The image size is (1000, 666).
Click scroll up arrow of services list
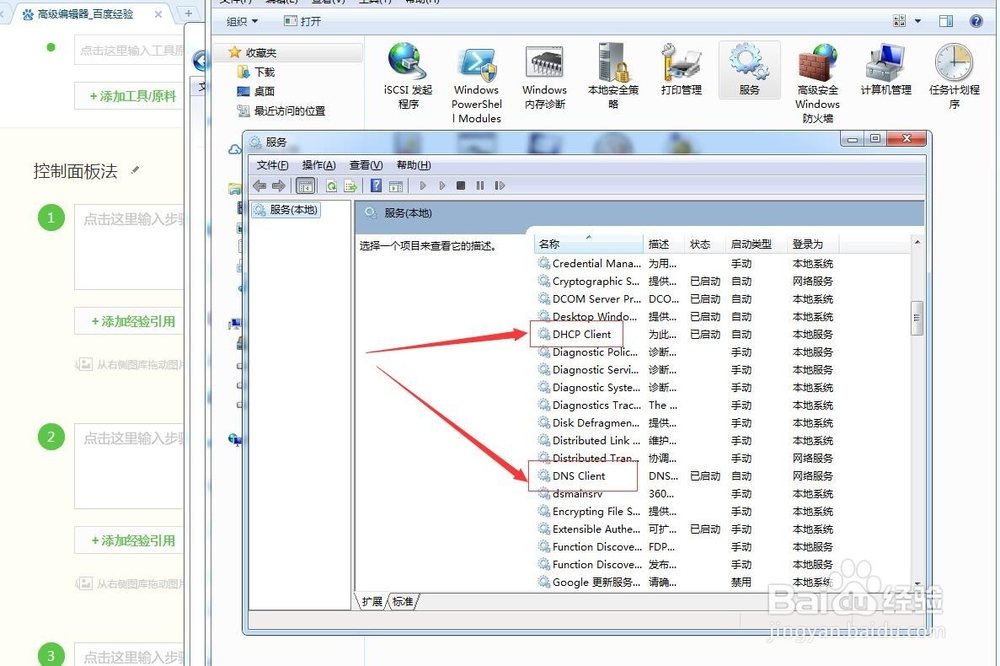point(917,242)
